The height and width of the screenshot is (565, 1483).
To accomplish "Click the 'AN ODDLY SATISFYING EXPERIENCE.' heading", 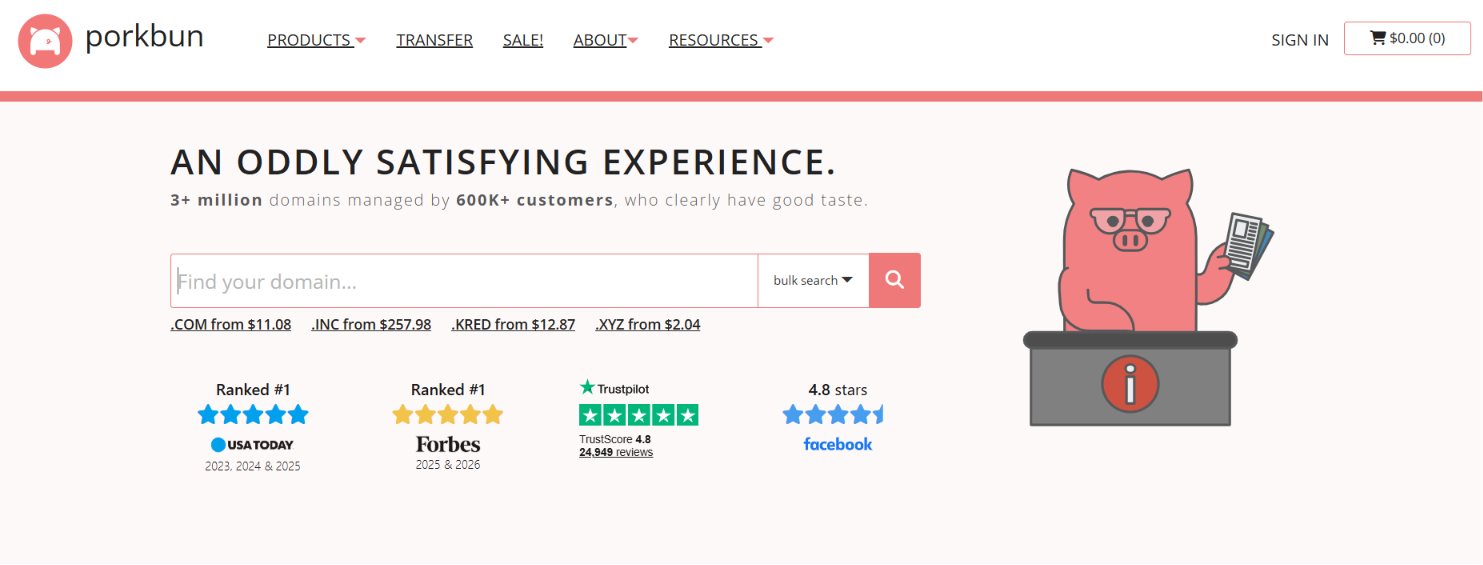I will [x=503, y=161].
